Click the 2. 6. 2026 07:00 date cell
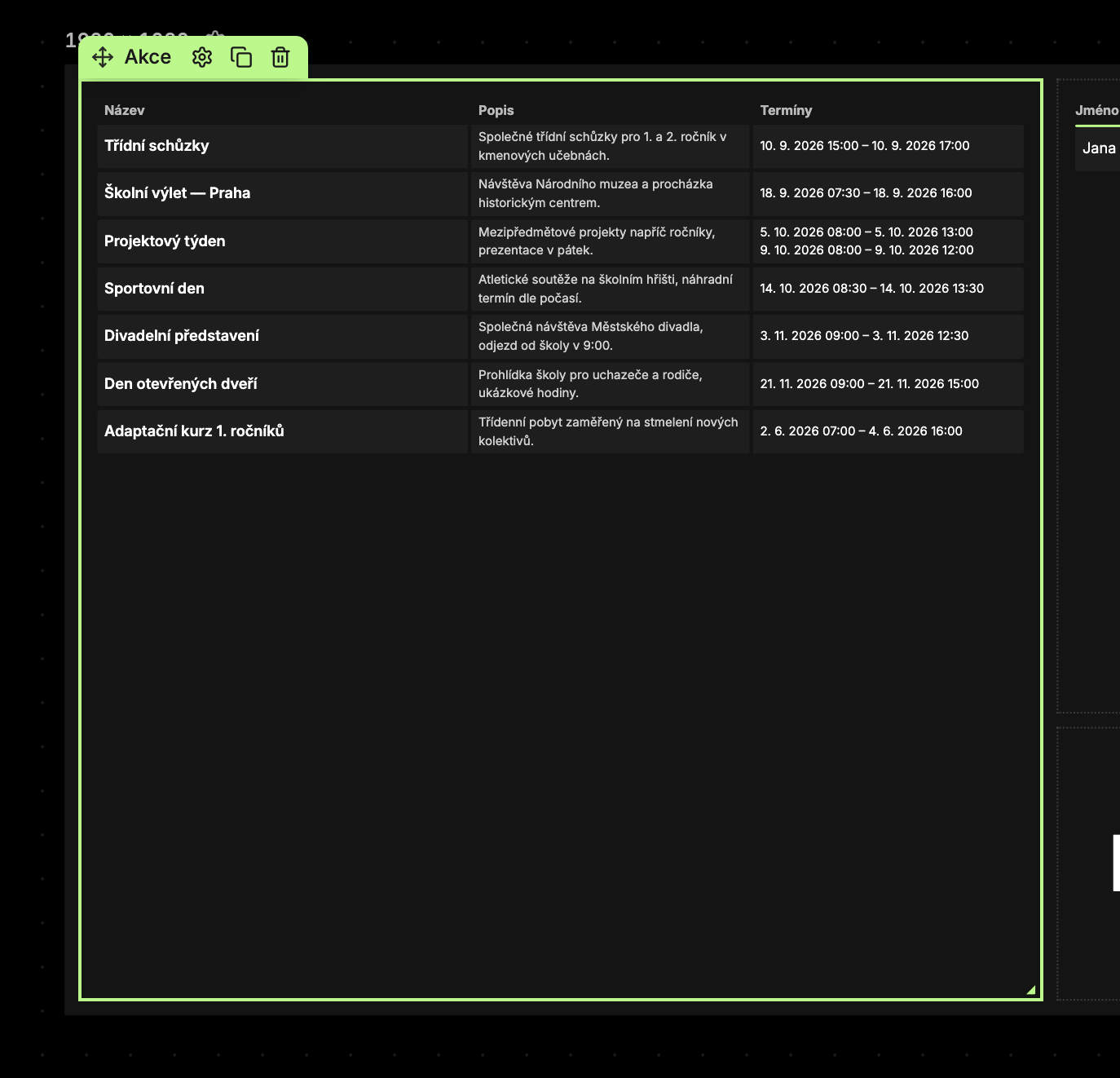This screenshot has width=1120, height=1078. click(888, 431)
